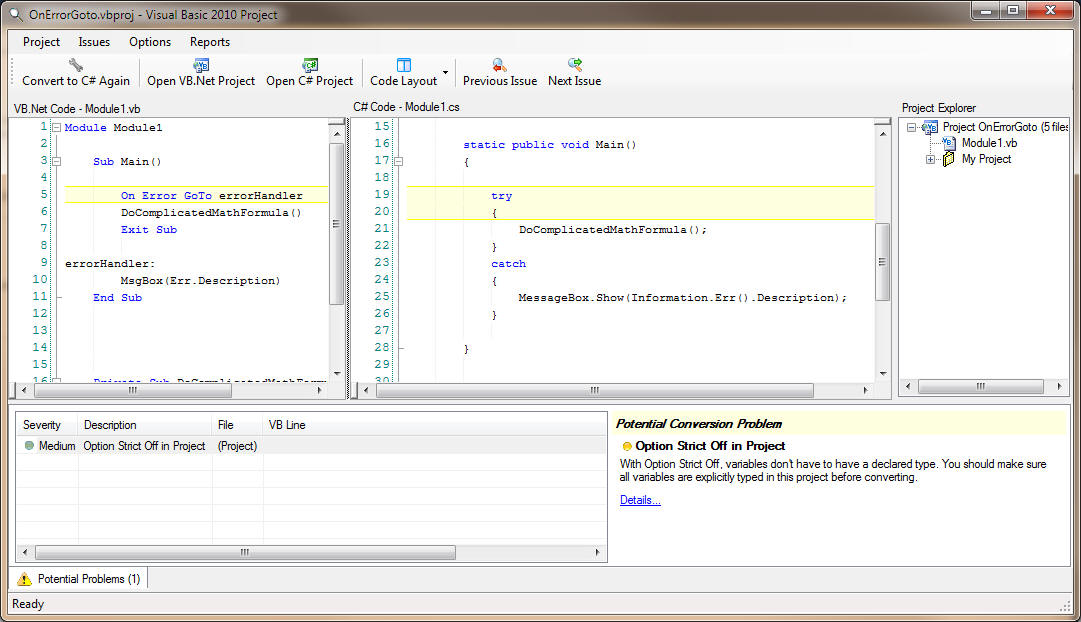The width and height of the screenshot is (1081, 622).
Task: Go to Previous Issue
Action: (499, 65)
